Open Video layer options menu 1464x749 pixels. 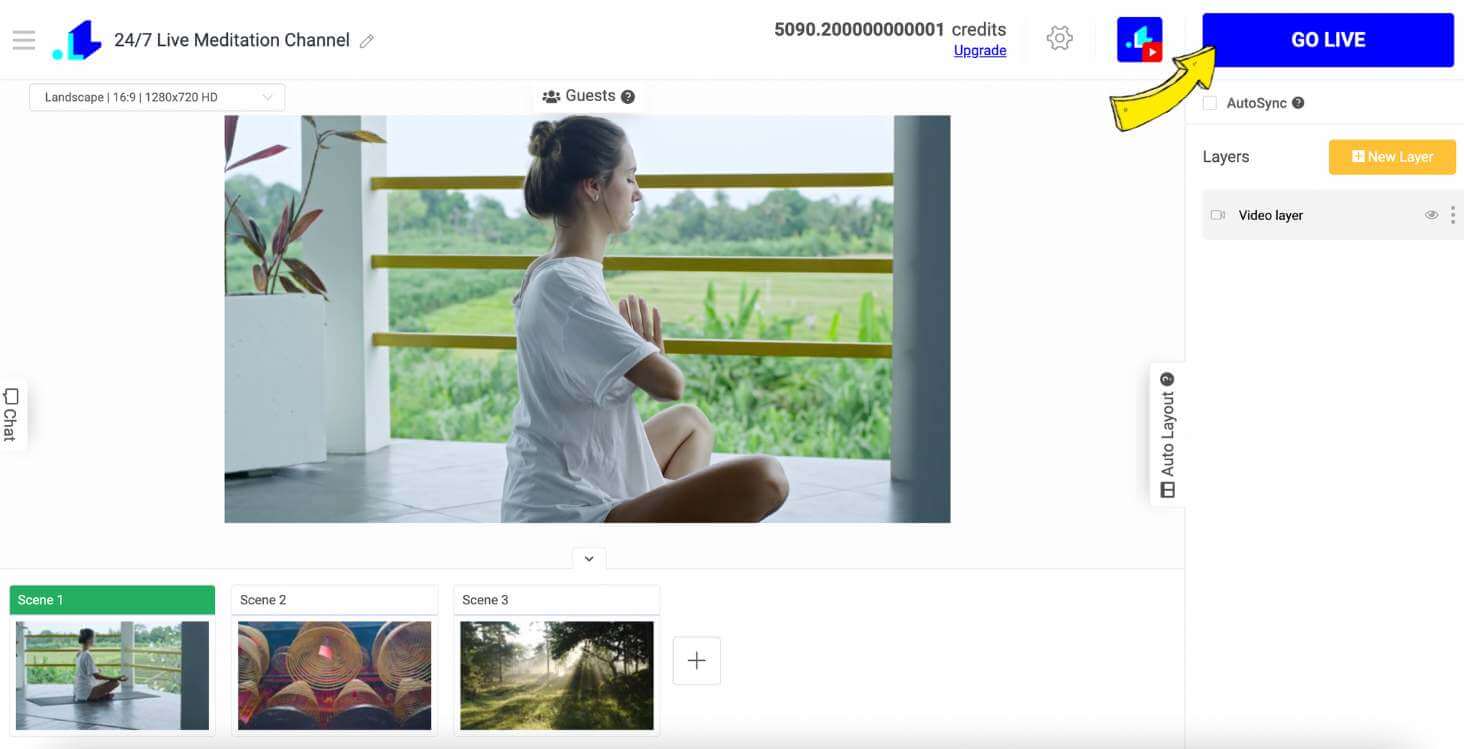1453,215
